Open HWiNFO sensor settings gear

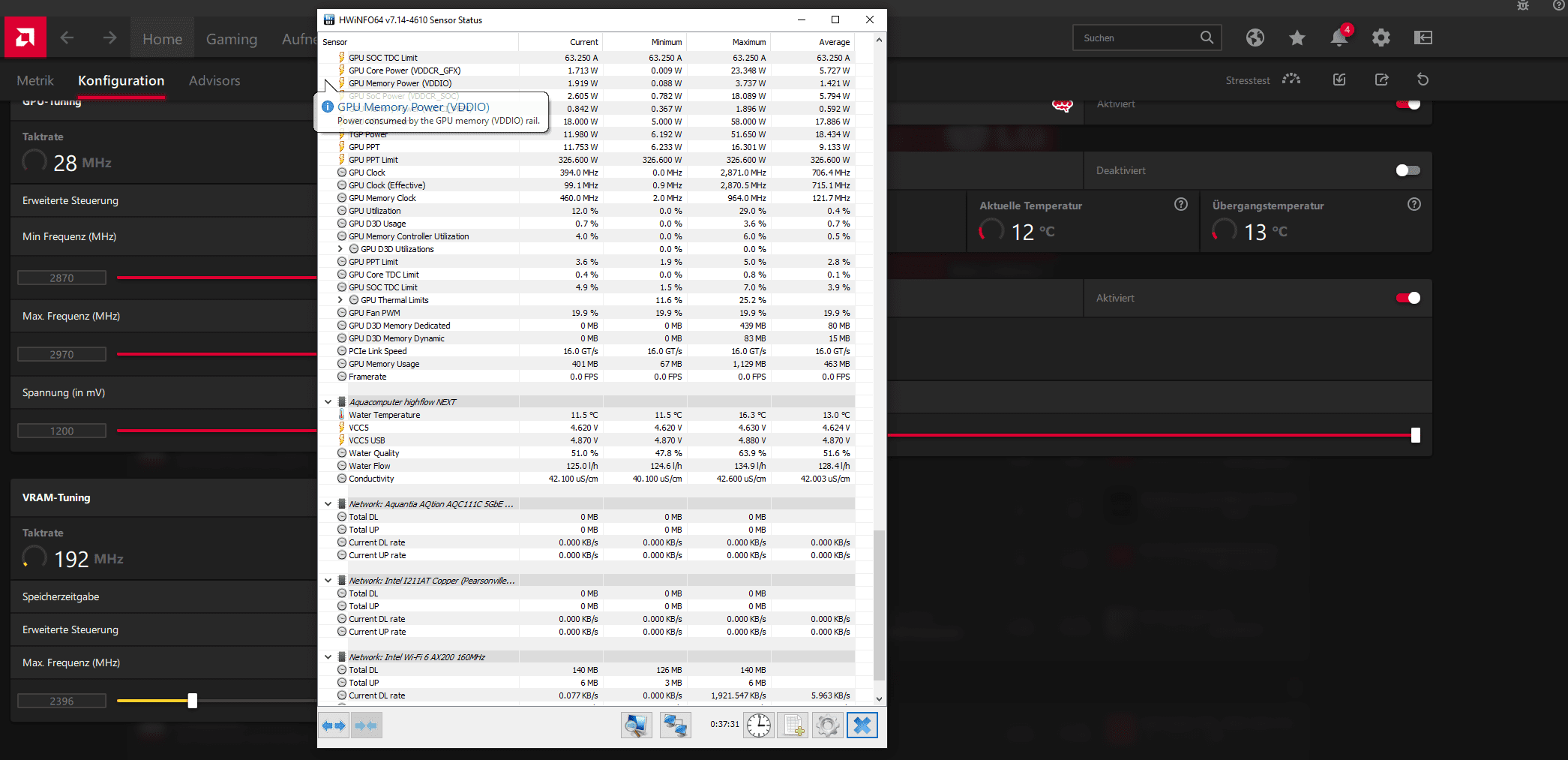click(x=827, y=725)
